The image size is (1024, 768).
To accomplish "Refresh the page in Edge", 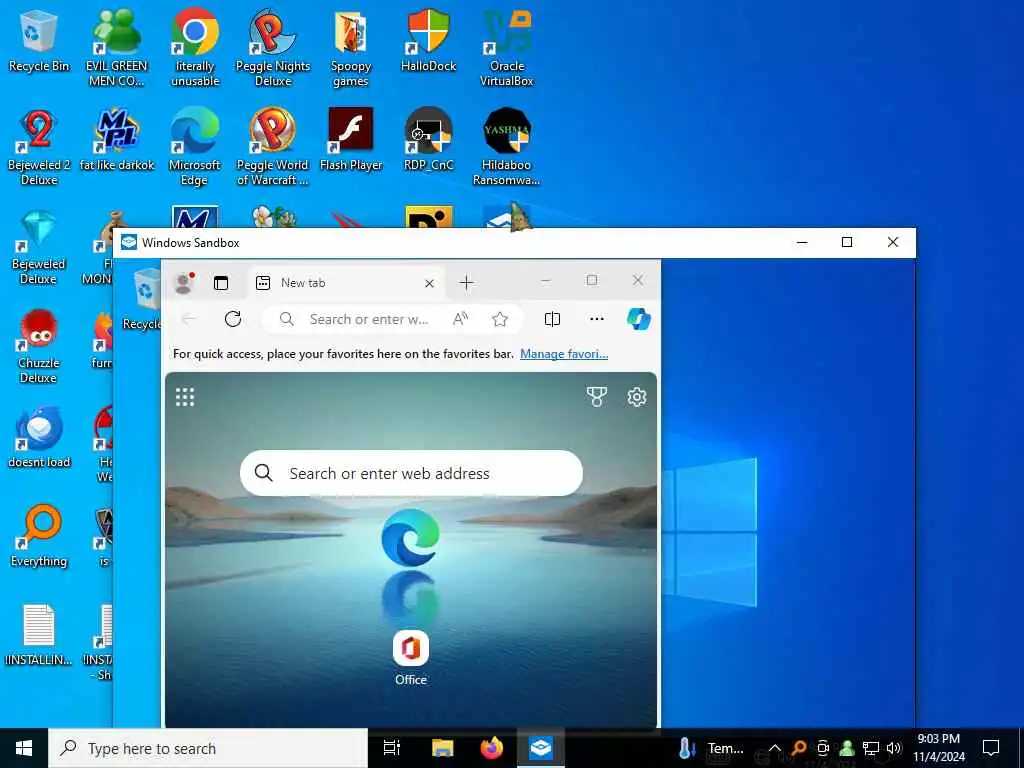I will (x=233, y=319).
